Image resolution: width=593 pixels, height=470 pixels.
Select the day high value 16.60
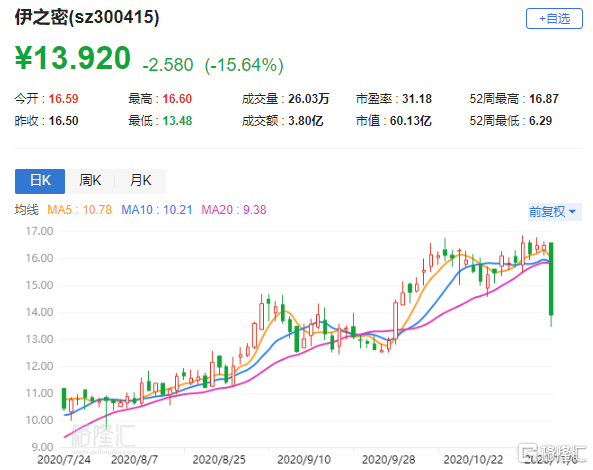coord(177,99)
